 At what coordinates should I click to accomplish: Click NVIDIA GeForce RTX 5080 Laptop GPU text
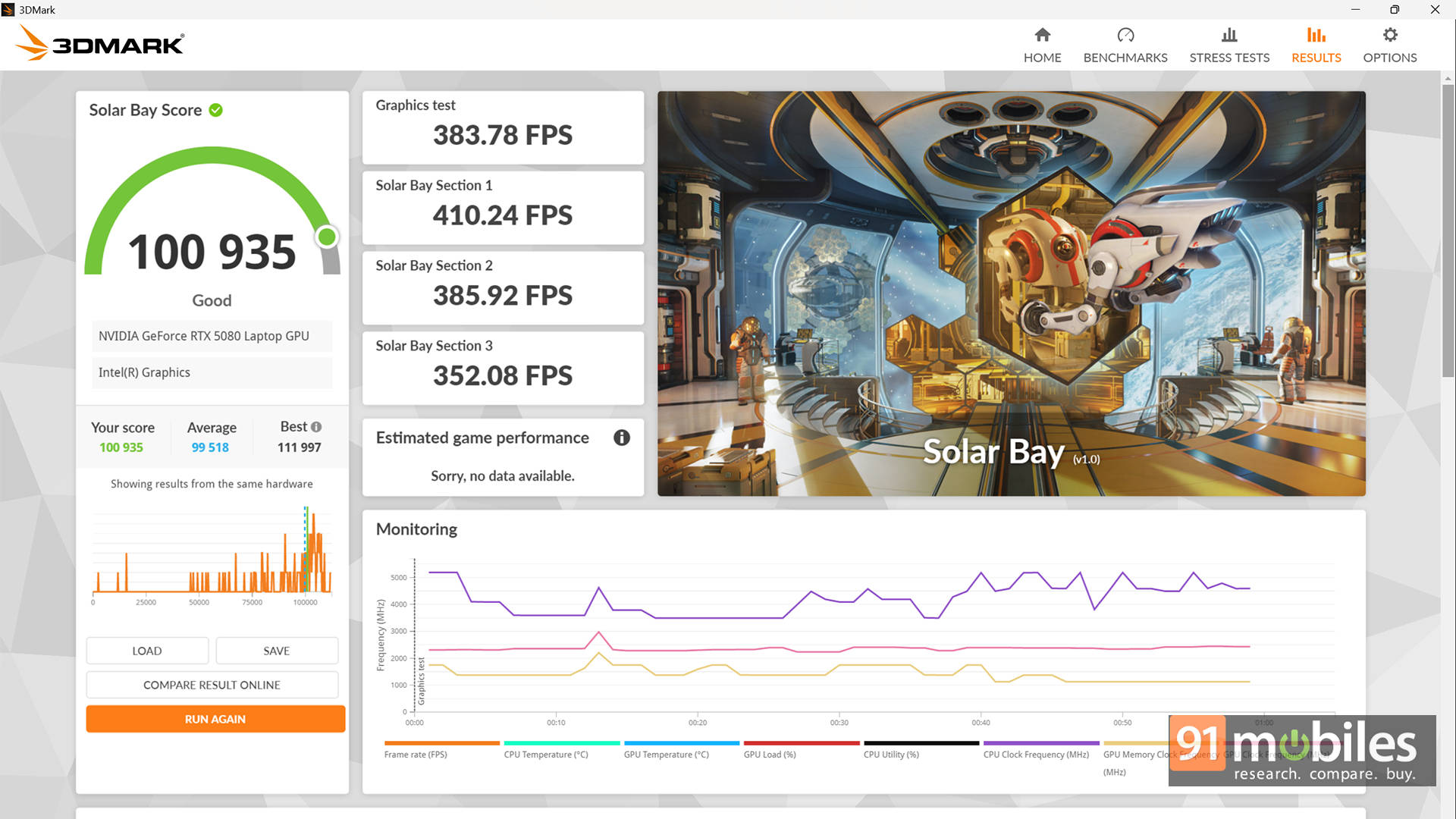[203, 336]
